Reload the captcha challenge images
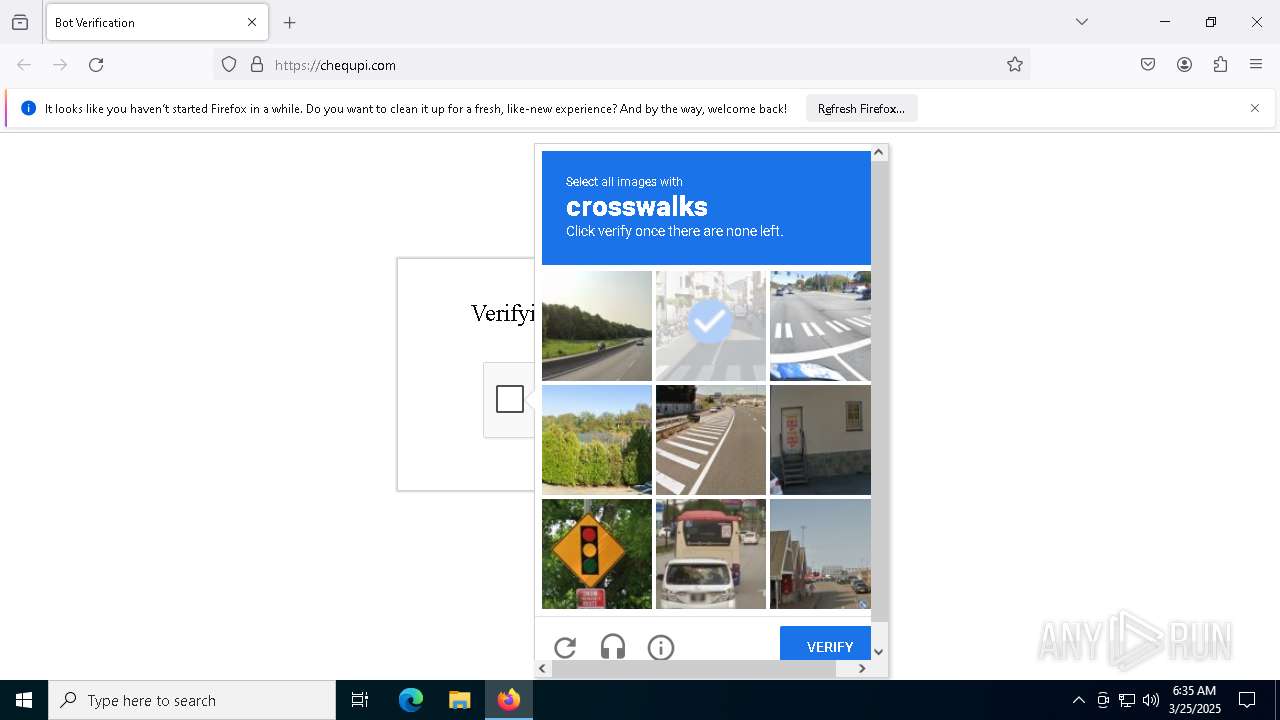The image size is (1280, 720). tap(565, 647)
